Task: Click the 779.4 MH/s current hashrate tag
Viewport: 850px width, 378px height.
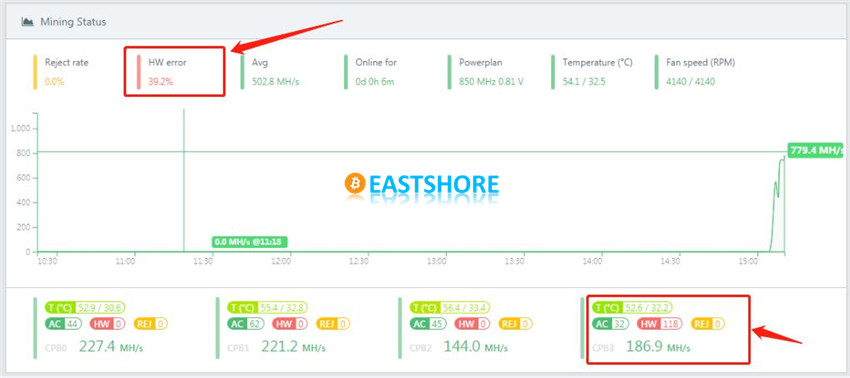Action: click(815, 150)
